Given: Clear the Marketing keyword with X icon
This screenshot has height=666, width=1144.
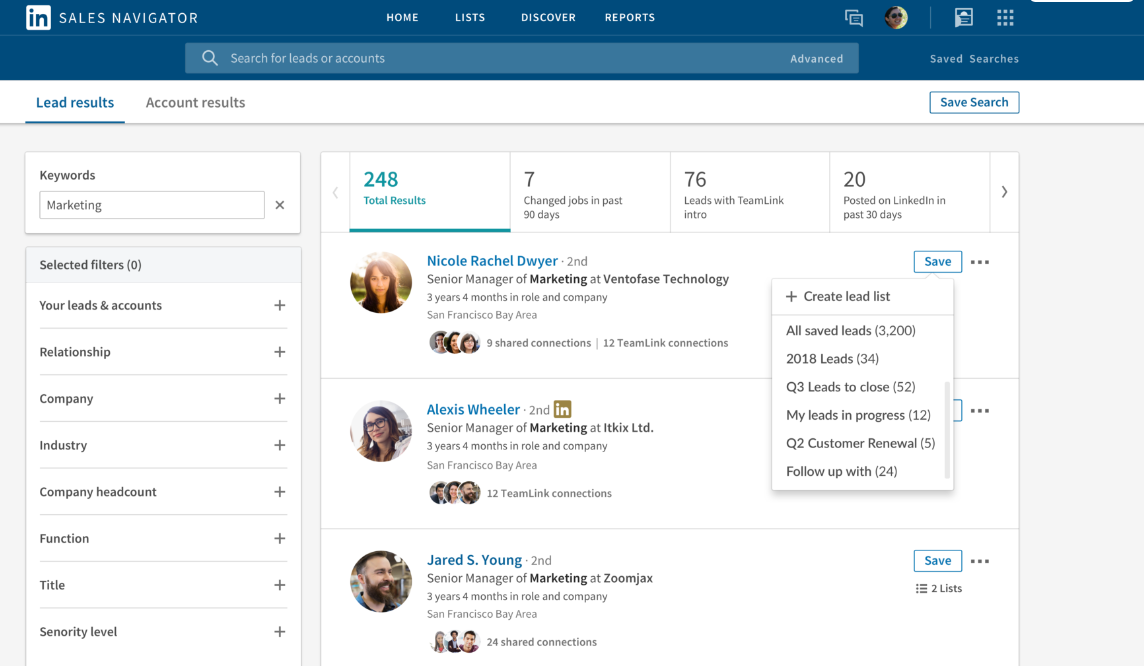Looking at the screenshot, I should click(x=279, y=205).
